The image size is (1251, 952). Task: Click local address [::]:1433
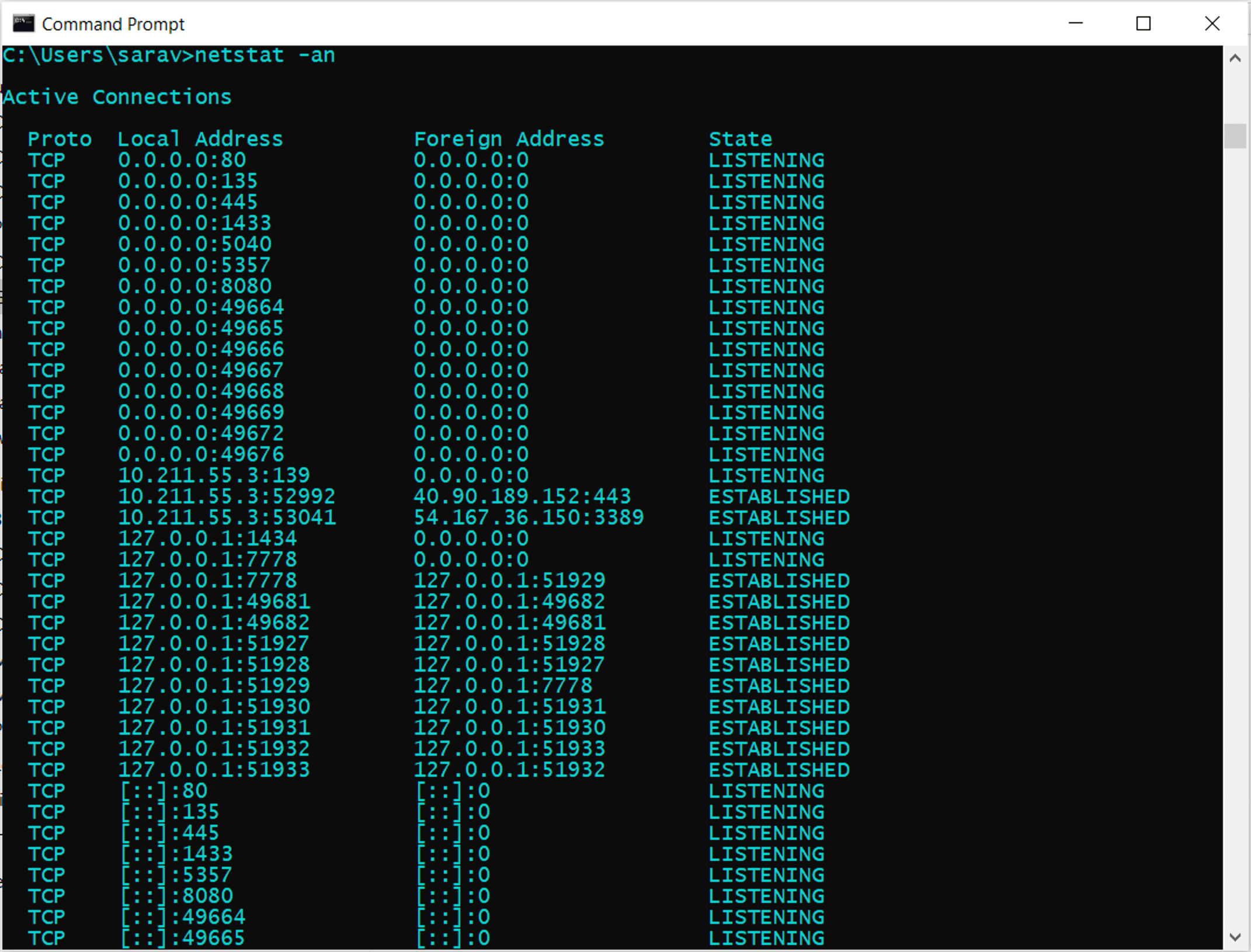pyautogui.click(x=176, y=854)
